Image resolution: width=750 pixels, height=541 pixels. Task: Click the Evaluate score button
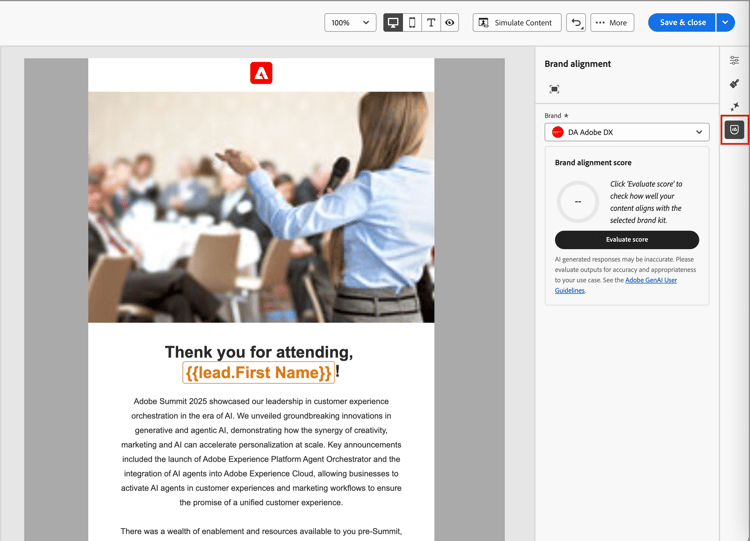click(627, 240)
